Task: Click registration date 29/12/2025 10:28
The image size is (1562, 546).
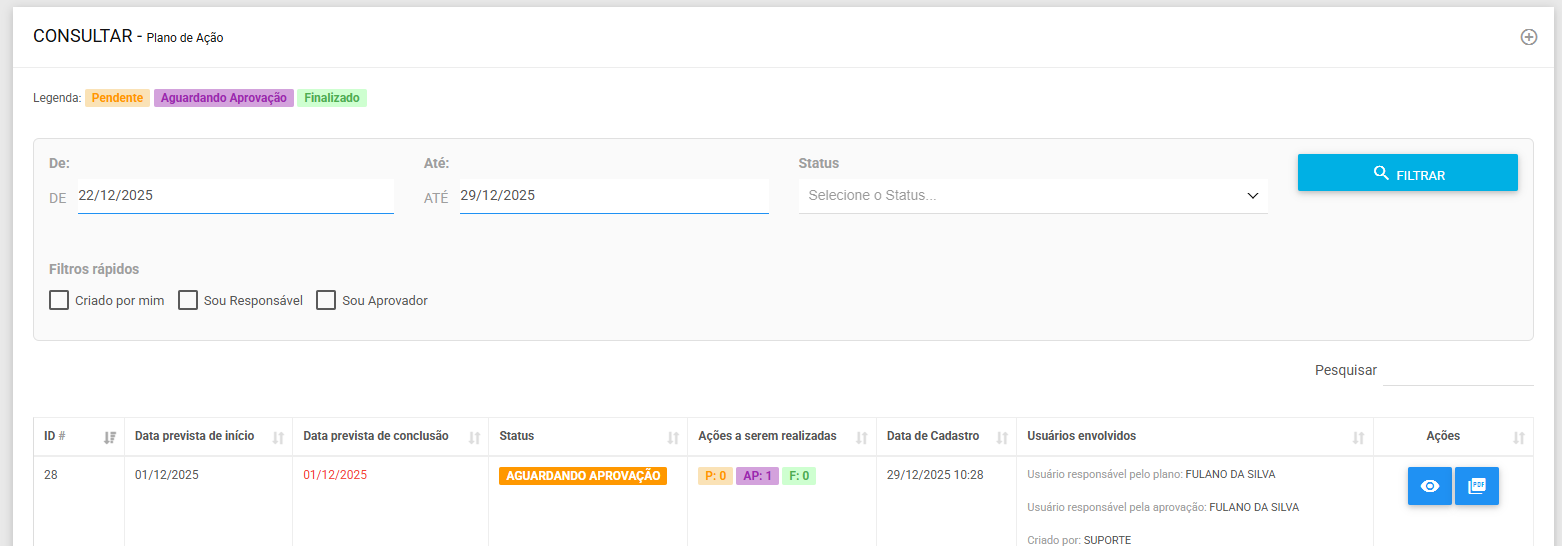Action: (x=935, y=475)
